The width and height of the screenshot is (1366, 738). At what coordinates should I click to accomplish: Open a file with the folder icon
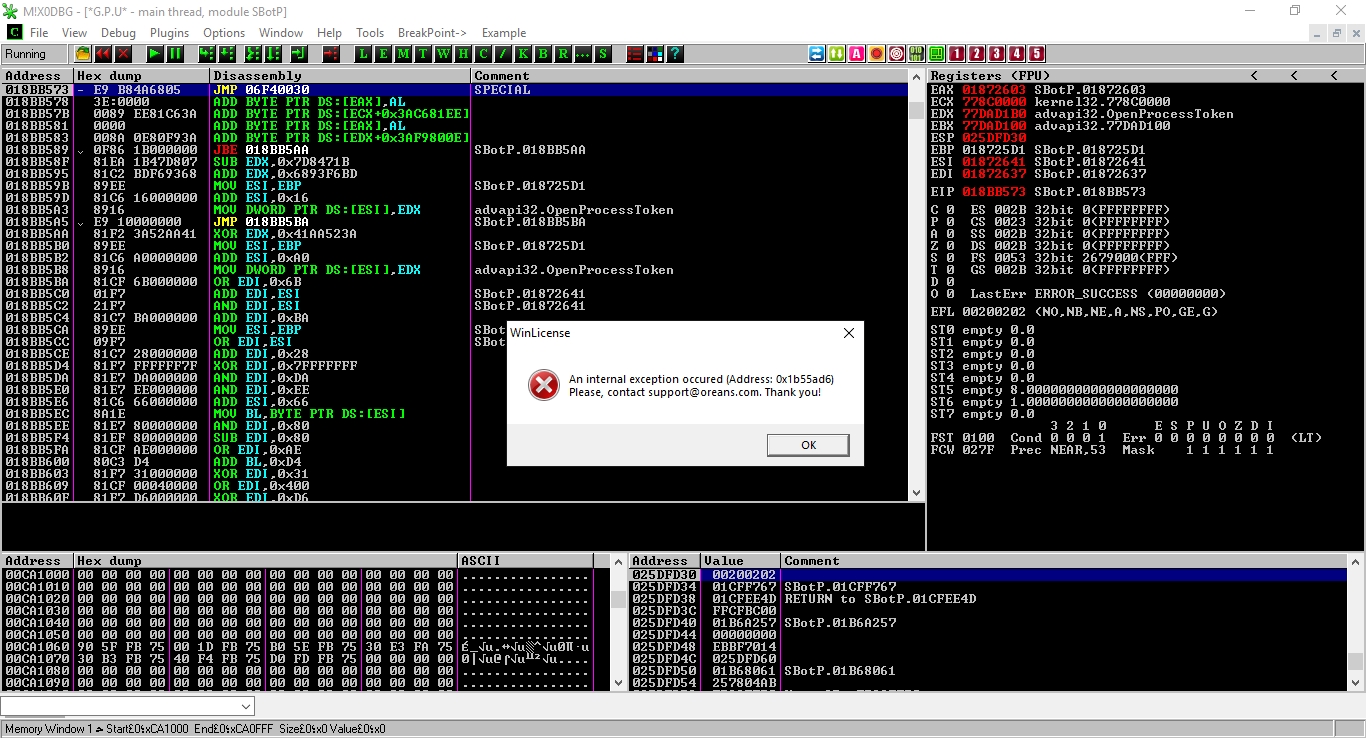(83, 54)
